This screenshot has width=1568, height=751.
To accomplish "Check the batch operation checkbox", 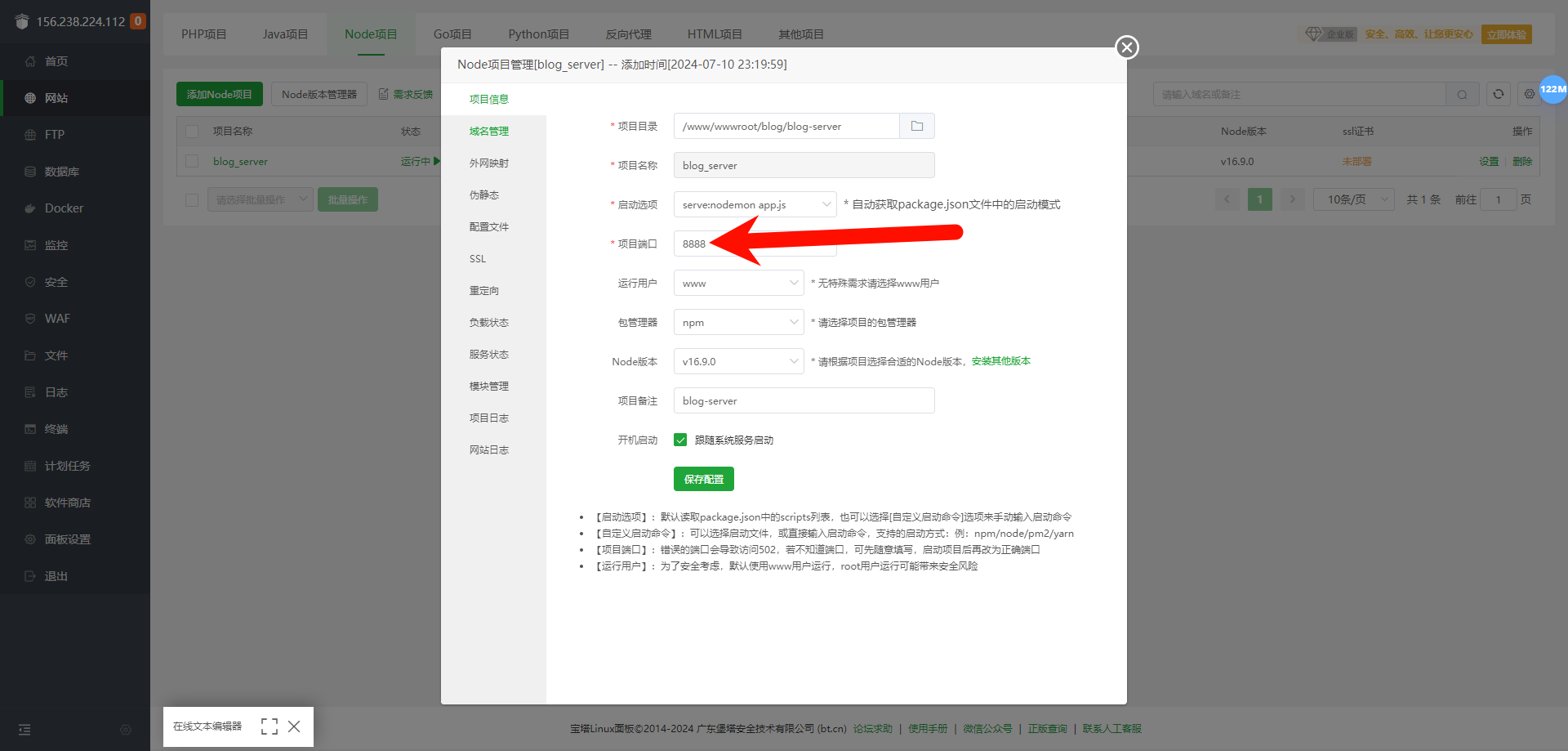I will click(192, 200).
